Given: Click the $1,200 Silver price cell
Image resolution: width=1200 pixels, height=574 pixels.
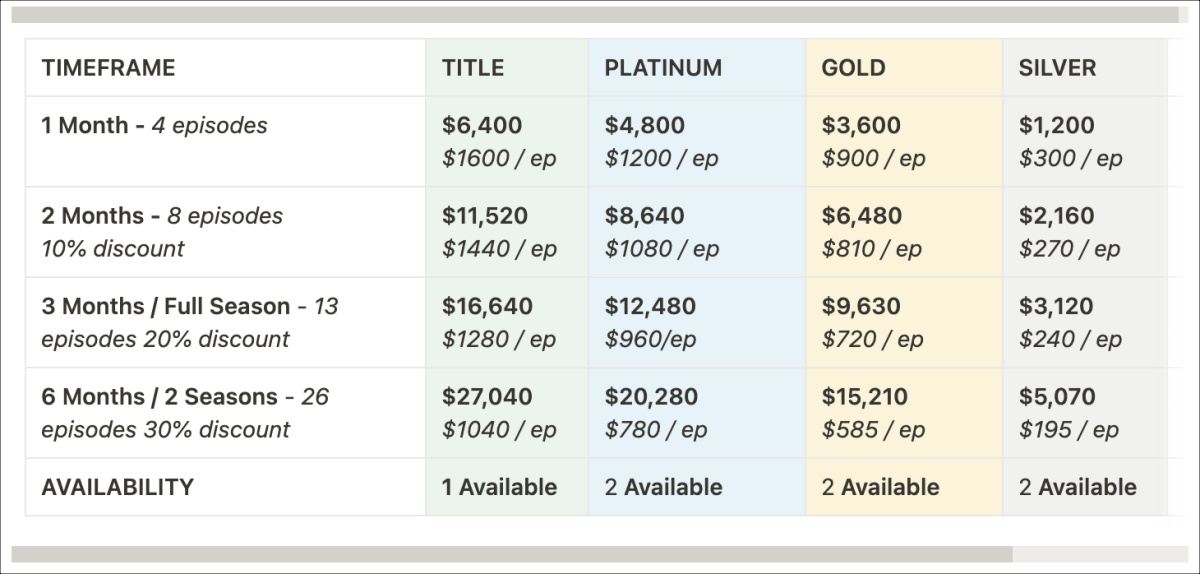Looking at the screenshot, I should point(1058,126).
